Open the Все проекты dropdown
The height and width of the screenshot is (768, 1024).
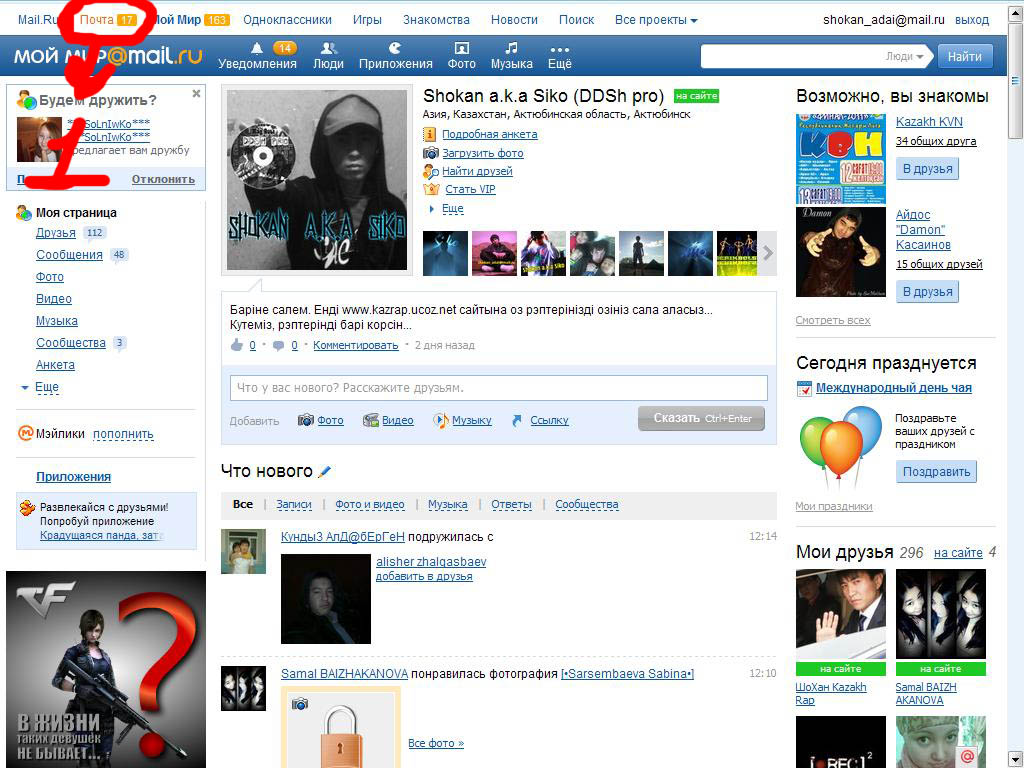click(656, 20)
